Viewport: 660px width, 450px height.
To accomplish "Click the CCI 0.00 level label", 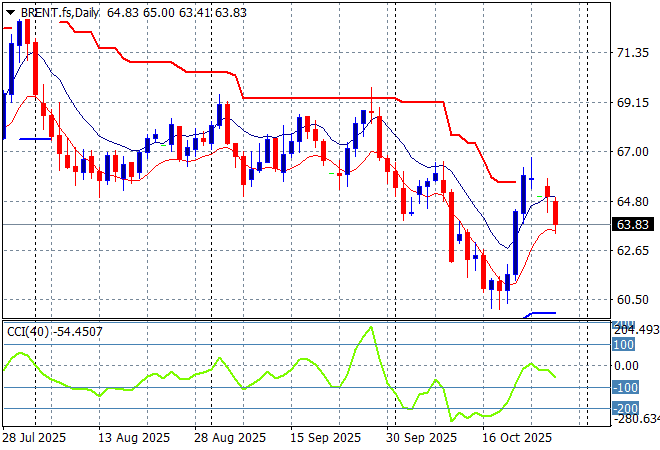I will click(626, 365).
